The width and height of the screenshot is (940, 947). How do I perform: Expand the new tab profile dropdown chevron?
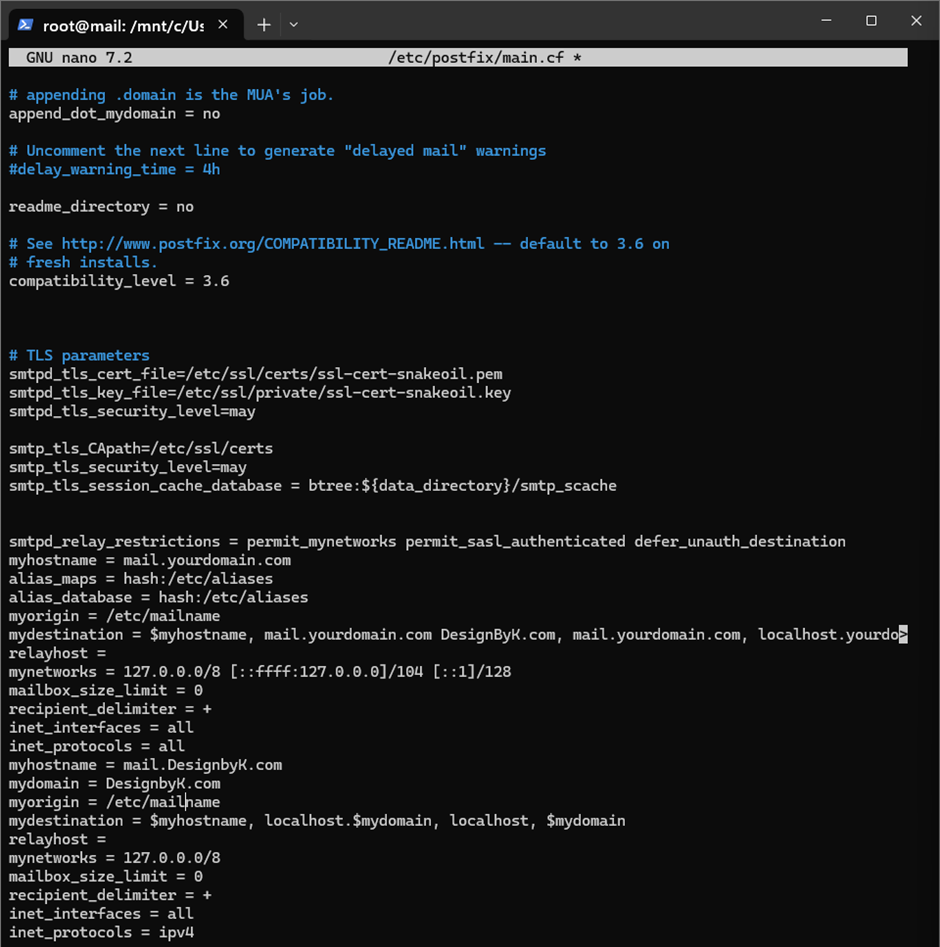293,25
